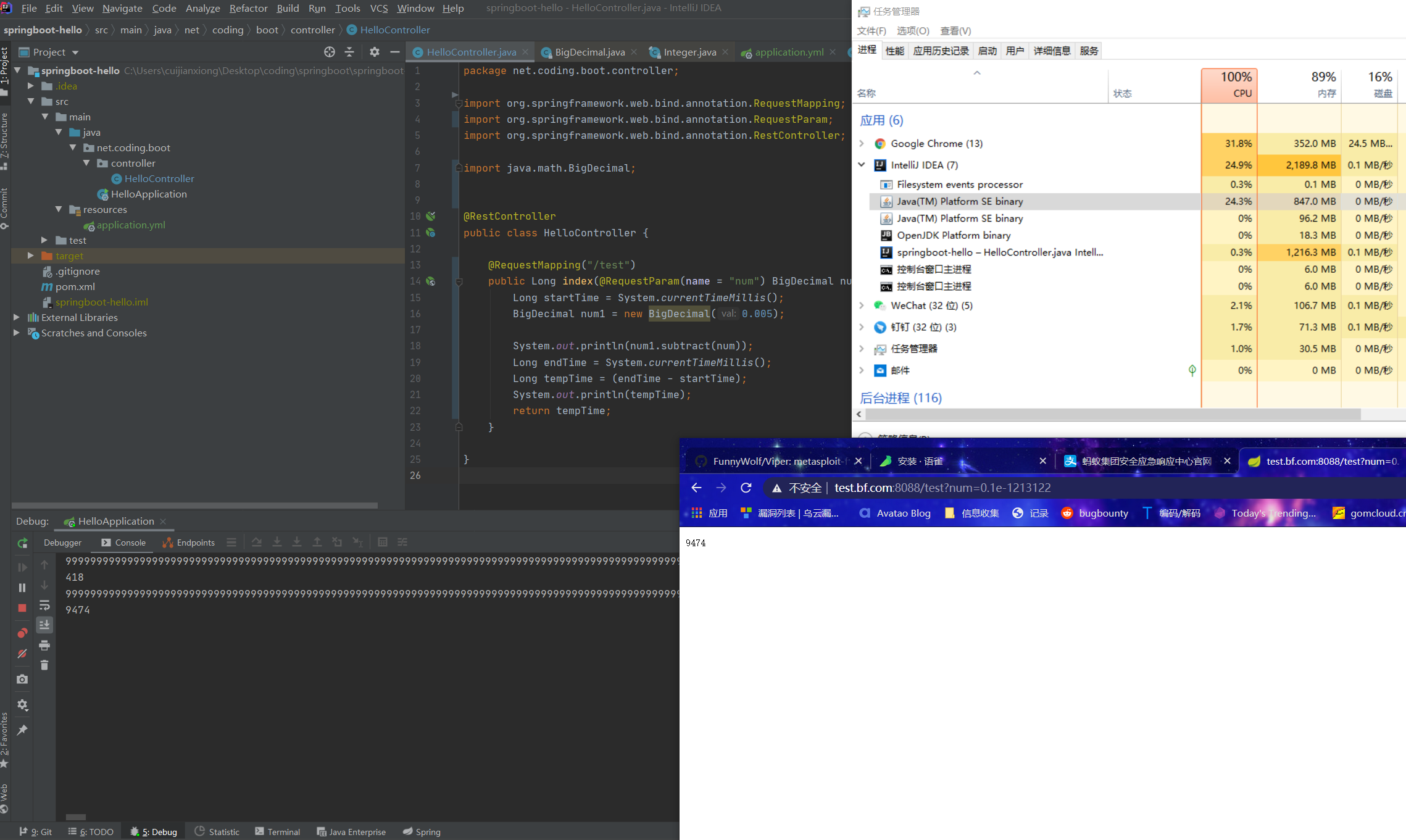This screenshot has width=1406, height=840.
Task: Click Chrome address bar URL
Action: 942,488
